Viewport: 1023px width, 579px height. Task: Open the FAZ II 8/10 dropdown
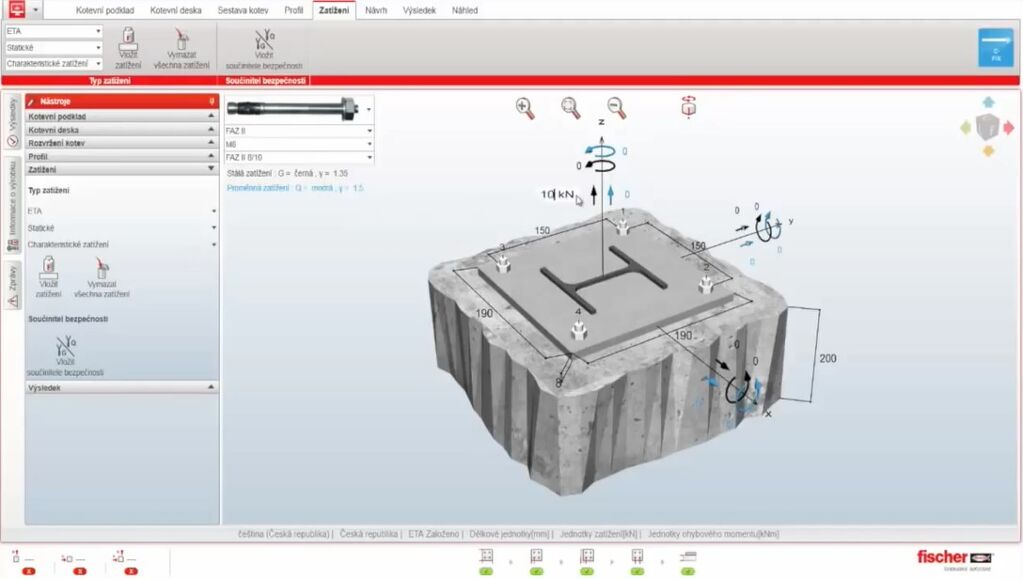[299, 157]
